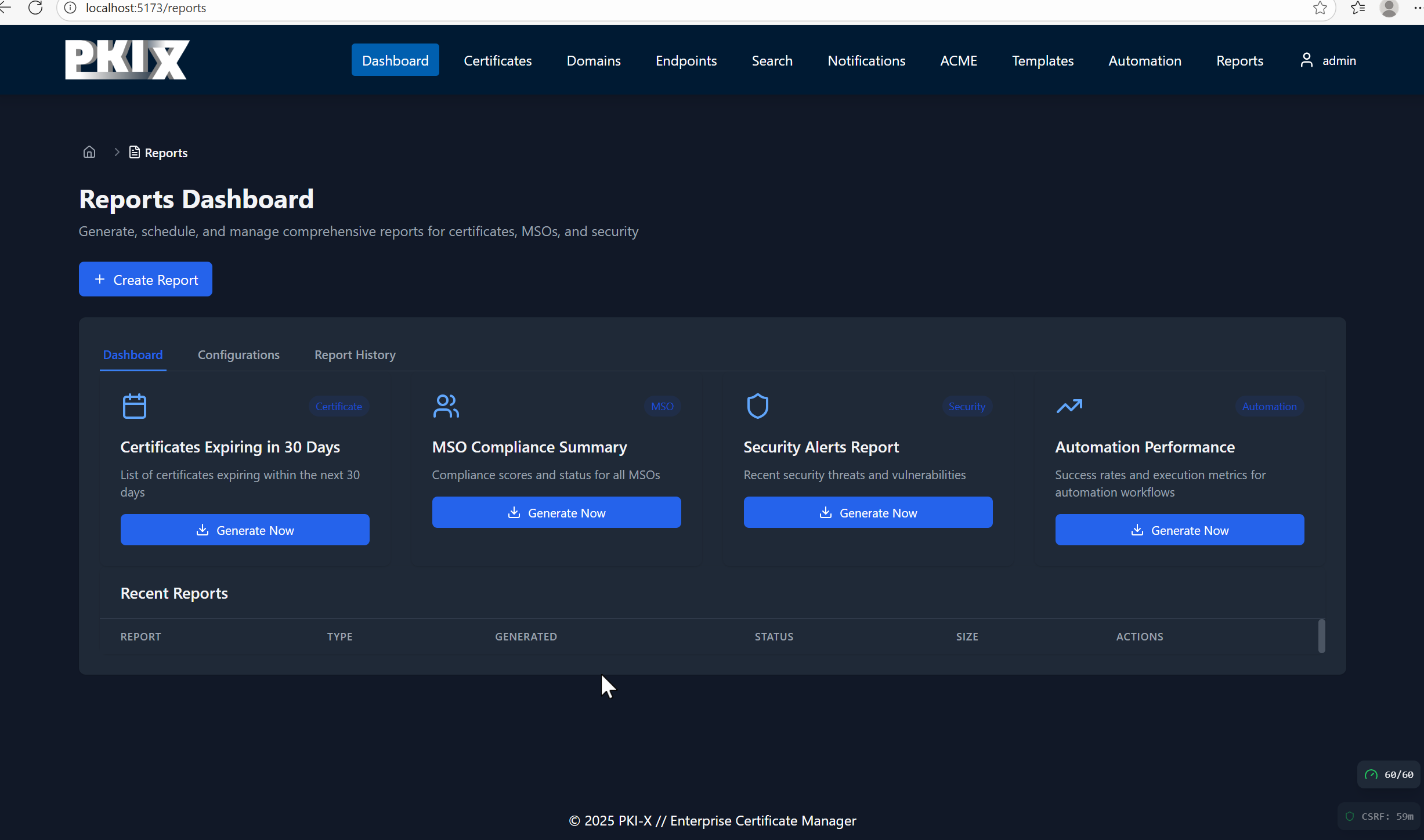
Task: Click the shield icon on Security Alerts card
Action: pos(757,406)
